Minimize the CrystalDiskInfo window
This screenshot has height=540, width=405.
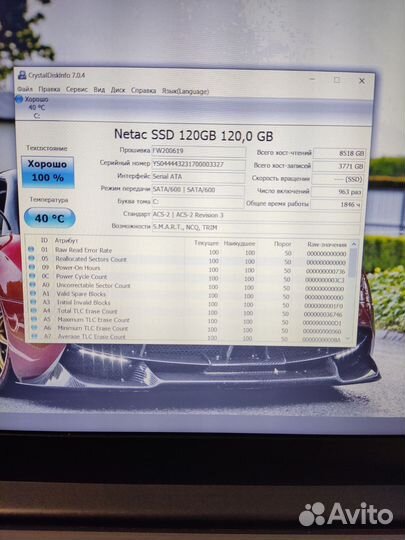click(312, 79)
